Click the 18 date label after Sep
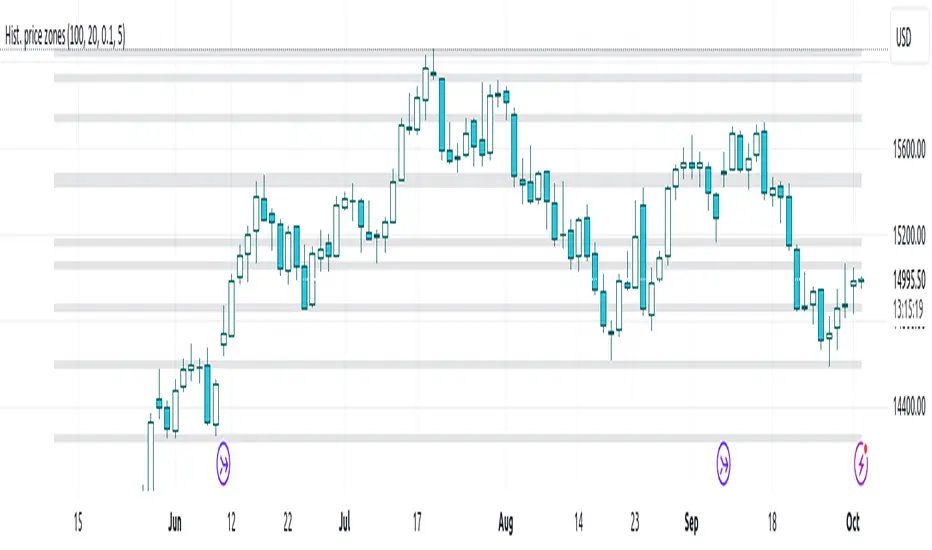Image resolution: width=932 pixels, height=550 pixels. click(x=773, y=522)
